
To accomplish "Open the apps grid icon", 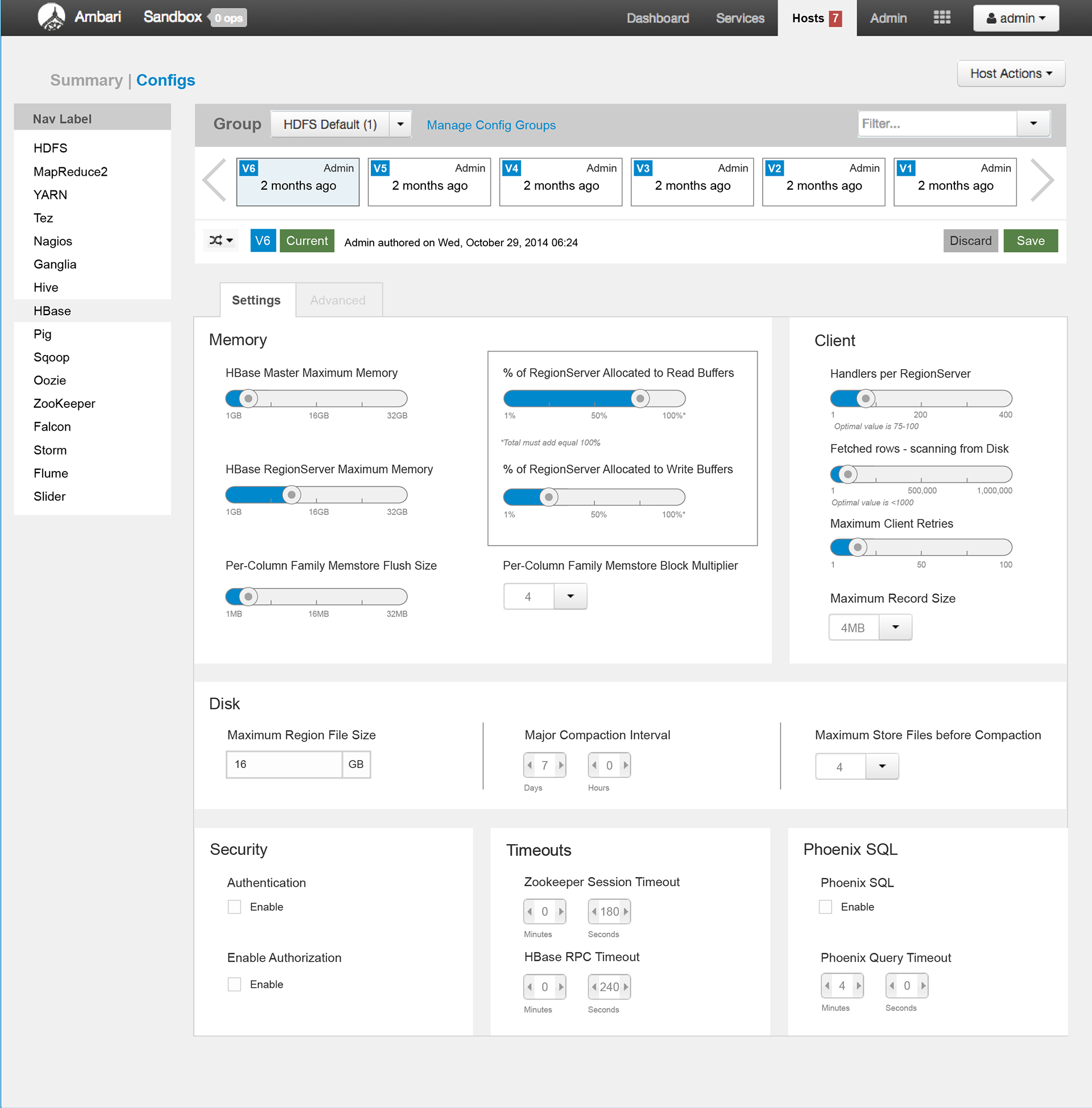I will point(942,18).
